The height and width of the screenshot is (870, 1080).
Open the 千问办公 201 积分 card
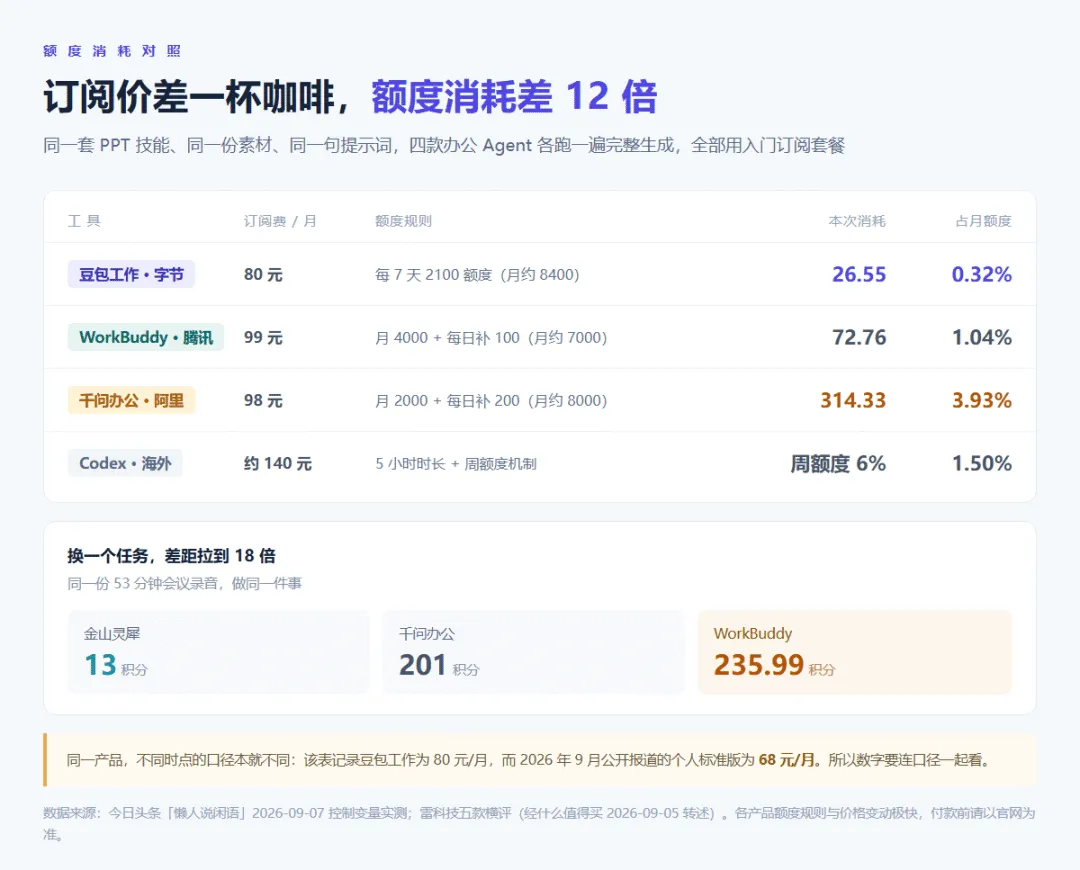(x=534, y=652)
